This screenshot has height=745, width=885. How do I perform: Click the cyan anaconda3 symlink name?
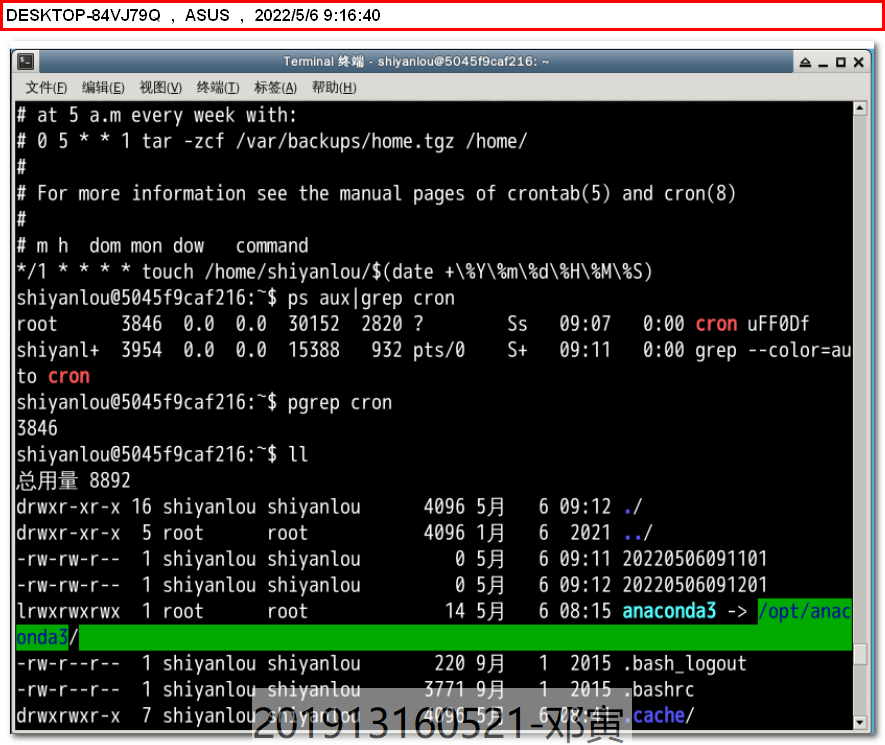[x=669, y=611]
